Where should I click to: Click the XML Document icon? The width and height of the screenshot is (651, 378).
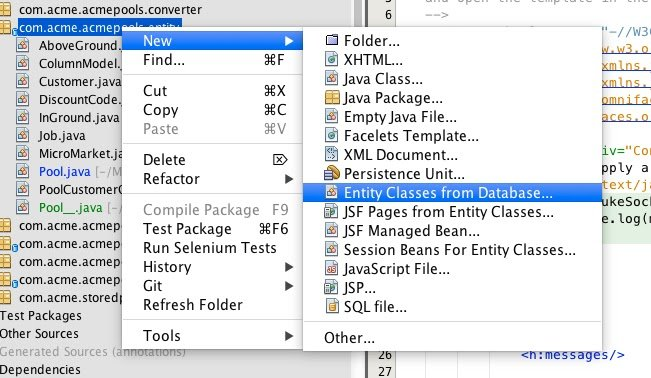331,155
